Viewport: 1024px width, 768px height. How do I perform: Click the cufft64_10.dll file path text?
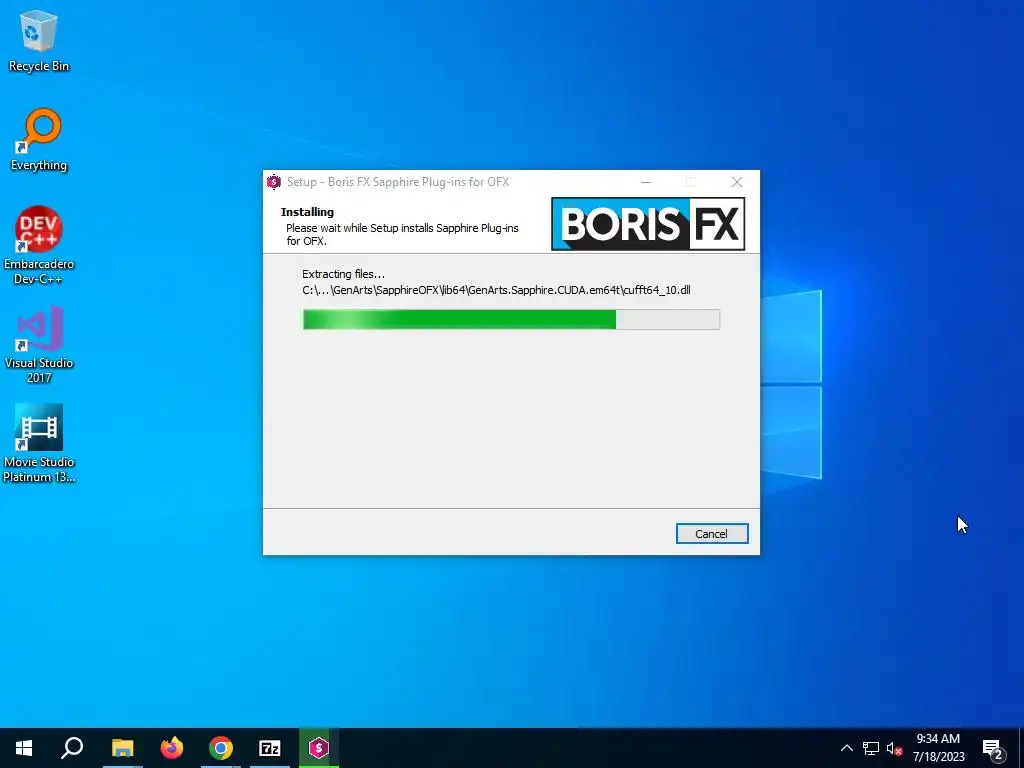[496, 290]
